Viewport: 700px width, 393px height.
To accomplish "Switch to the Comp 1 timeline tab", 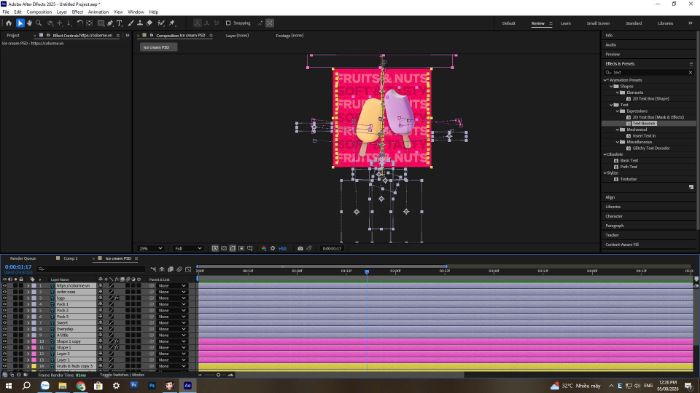I will point(70,259).
